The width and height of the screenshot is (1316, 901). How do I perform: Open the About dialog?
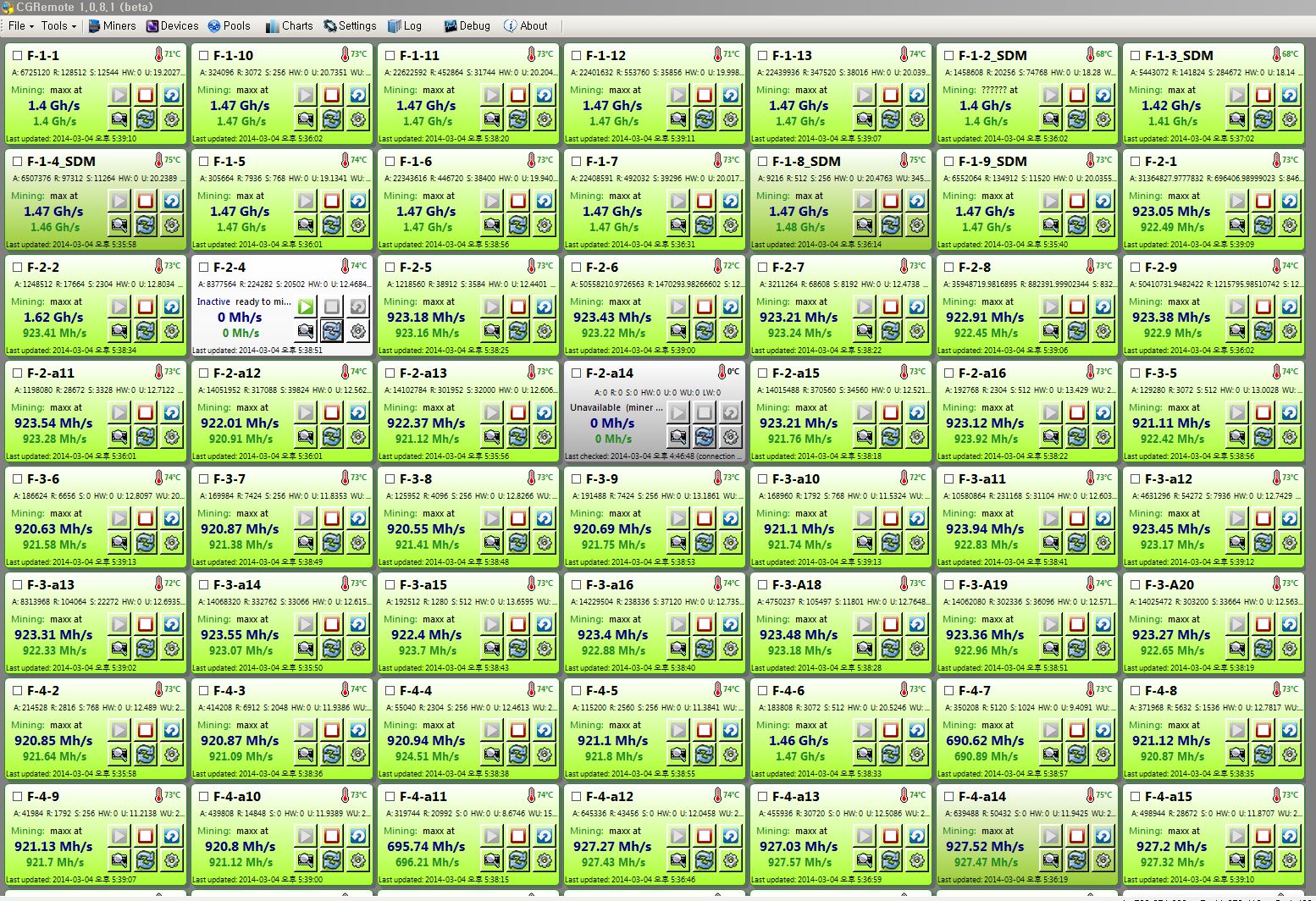525,25
